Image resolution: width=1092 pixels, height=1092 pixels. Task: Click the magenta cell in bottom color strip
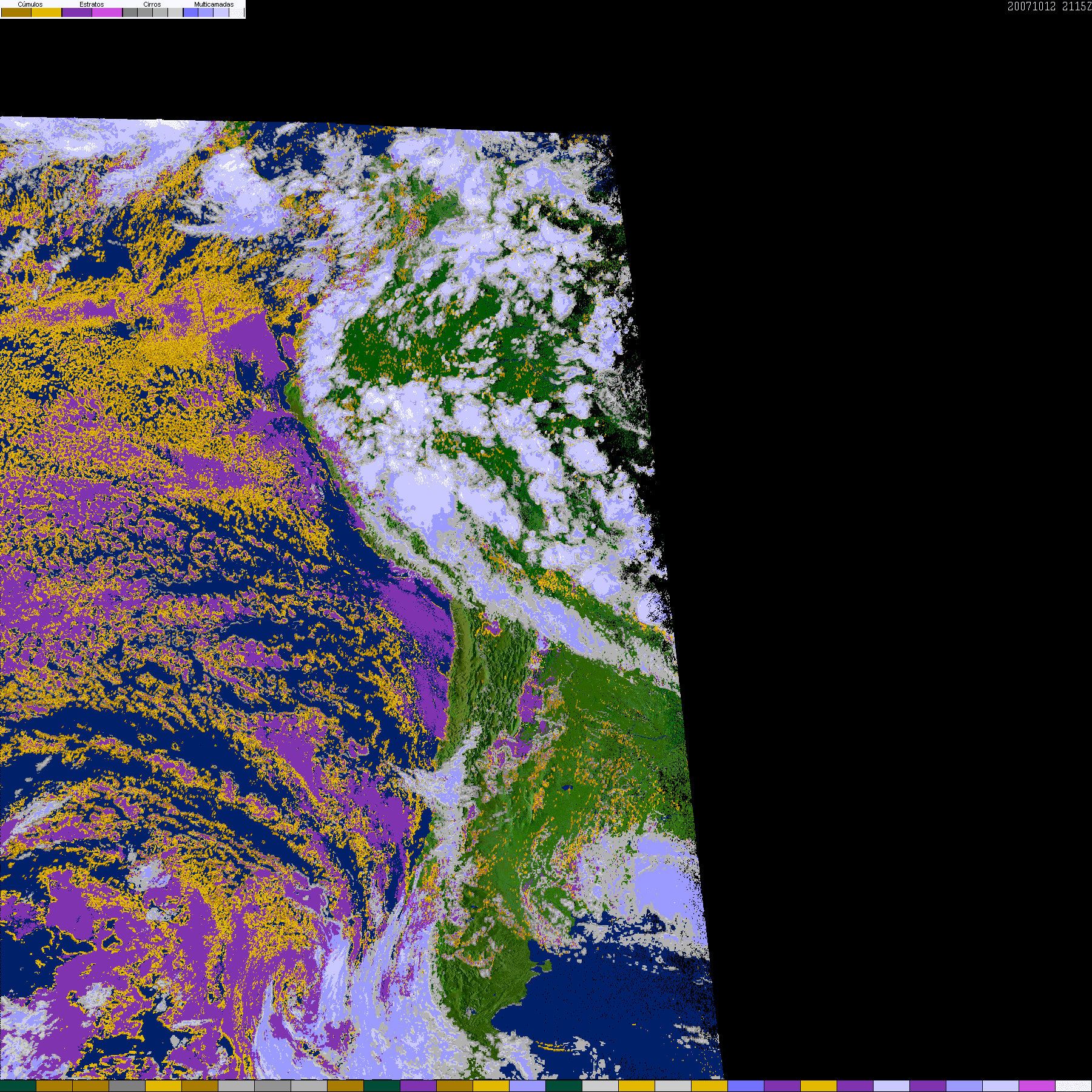(1037, 1086)
